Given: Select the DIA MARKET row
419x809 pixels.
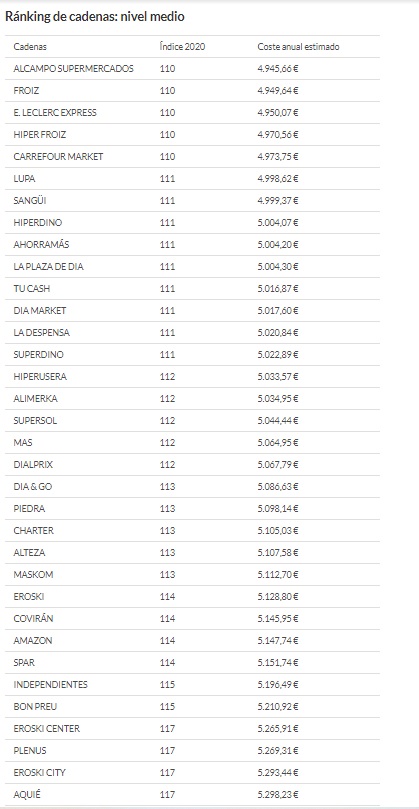Looking at the screenshot, I should tap(192, 311).
